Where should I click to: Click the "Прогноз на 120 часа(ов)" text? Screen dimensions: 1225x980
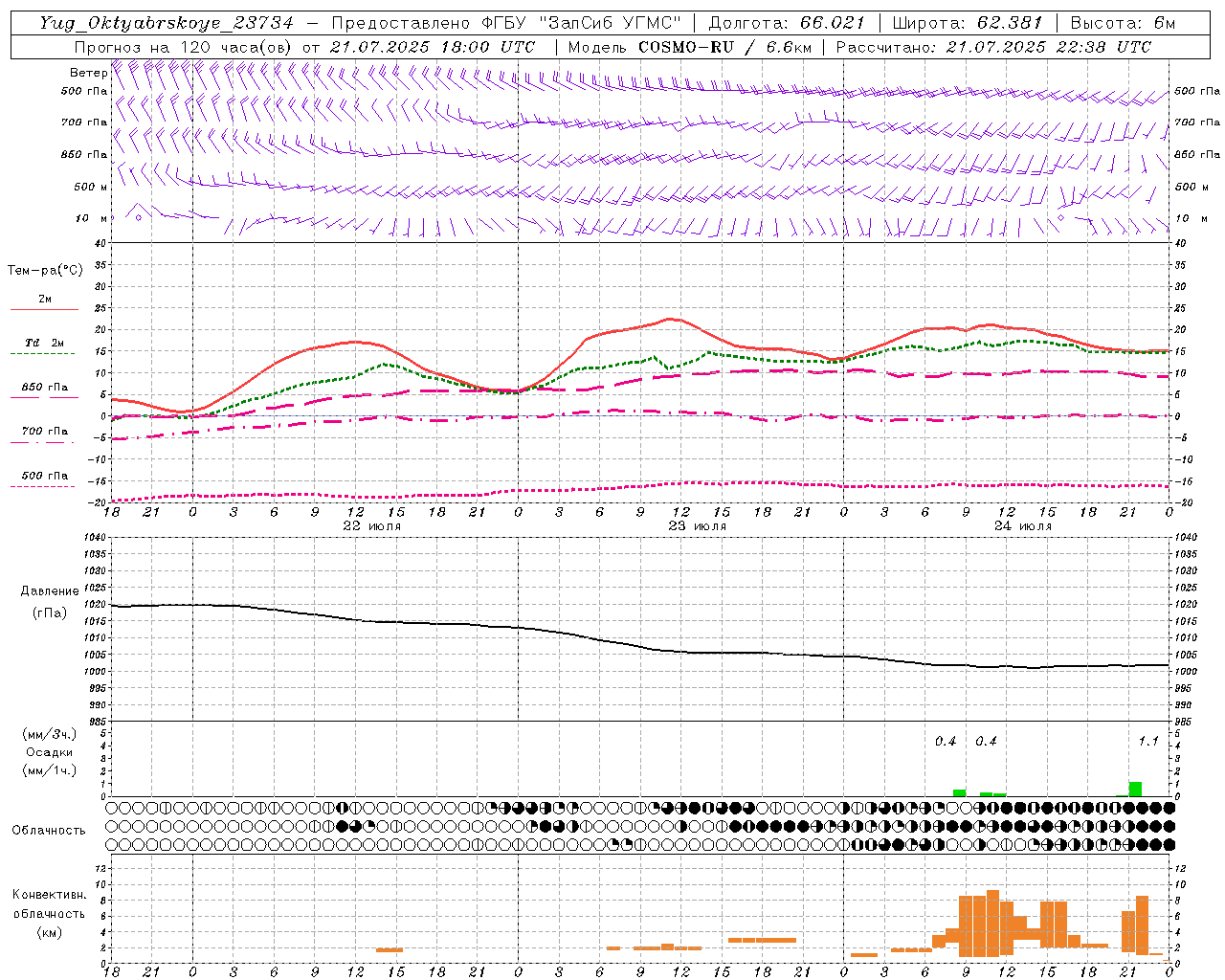[x=184, y=47]
